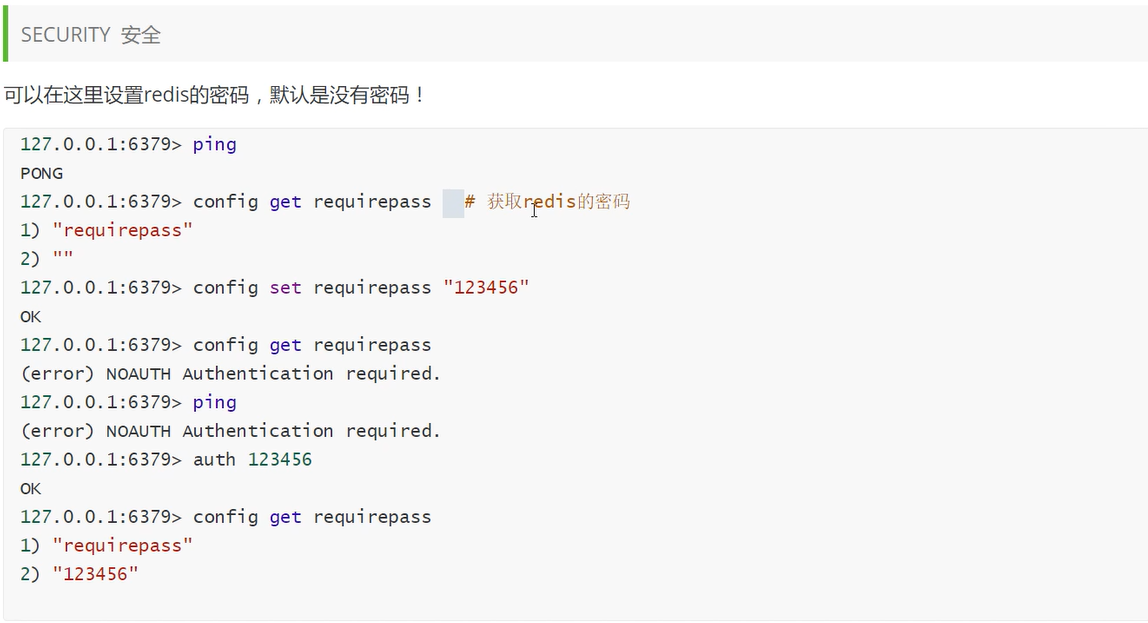This screenshot has height=623, width=1148.
Task: Click the "PONG" reply line
Action: (x=42, y=174)
